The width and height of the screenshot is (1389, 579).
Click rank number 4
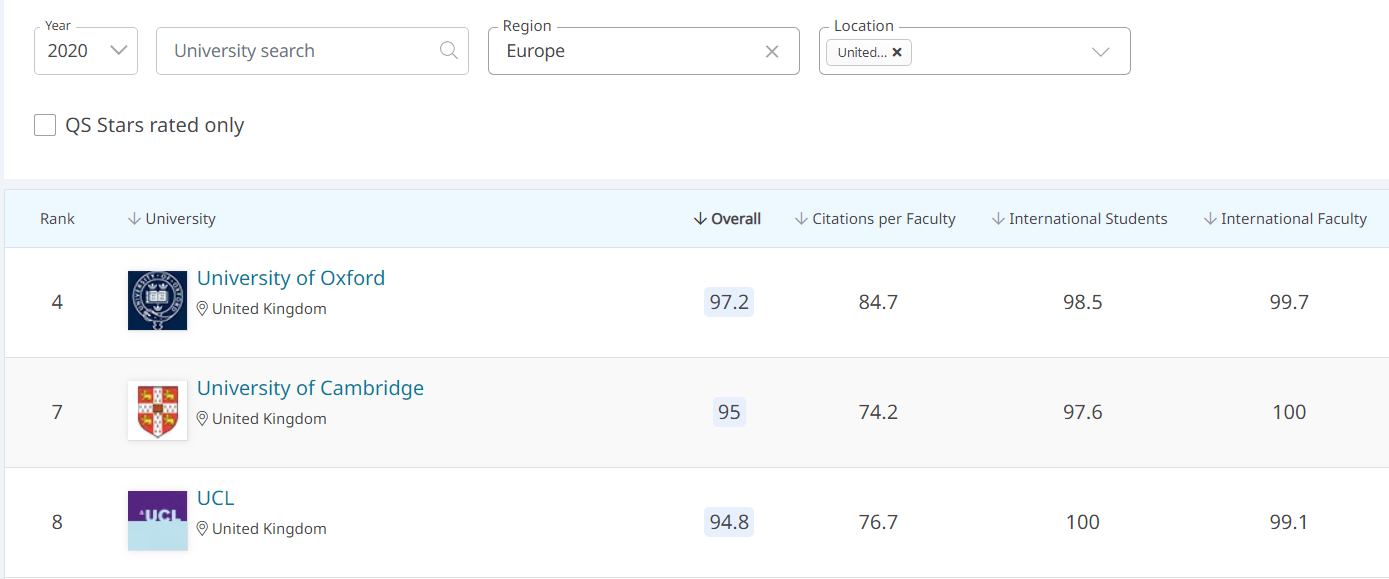coord(57,302)
